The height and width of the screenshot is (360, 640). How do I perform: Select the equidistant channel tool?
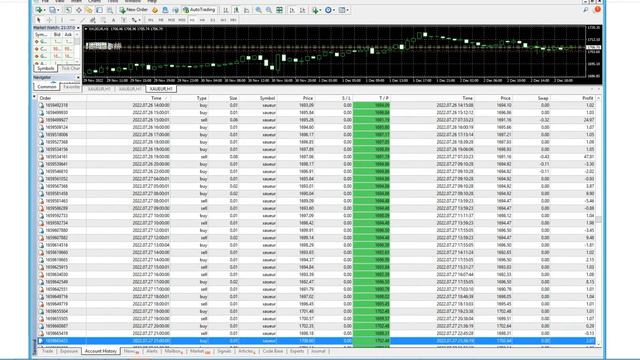tap(93, 20)
